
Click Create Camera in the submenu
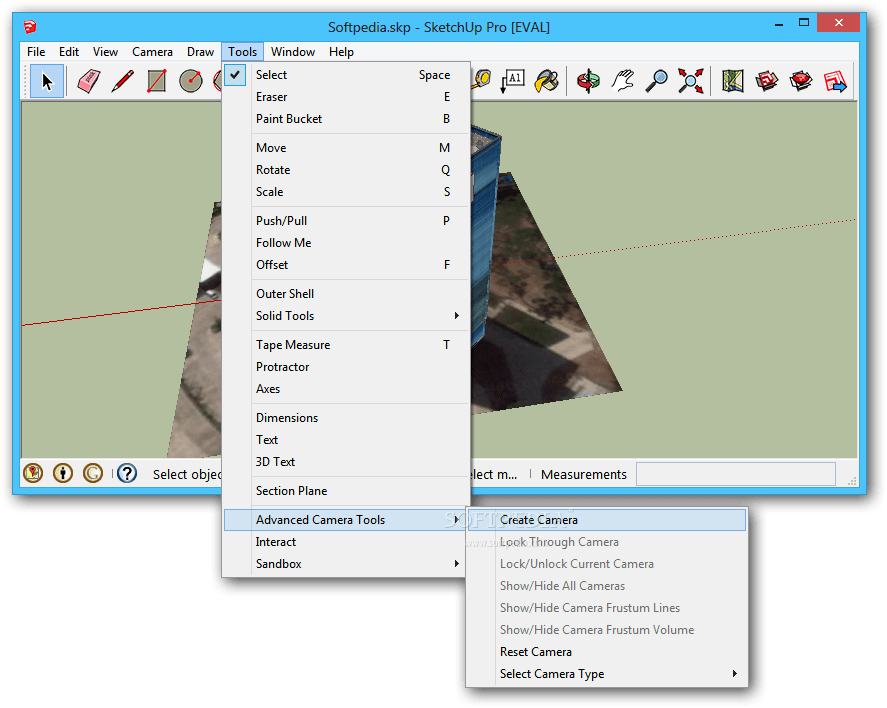click(607, 520)
